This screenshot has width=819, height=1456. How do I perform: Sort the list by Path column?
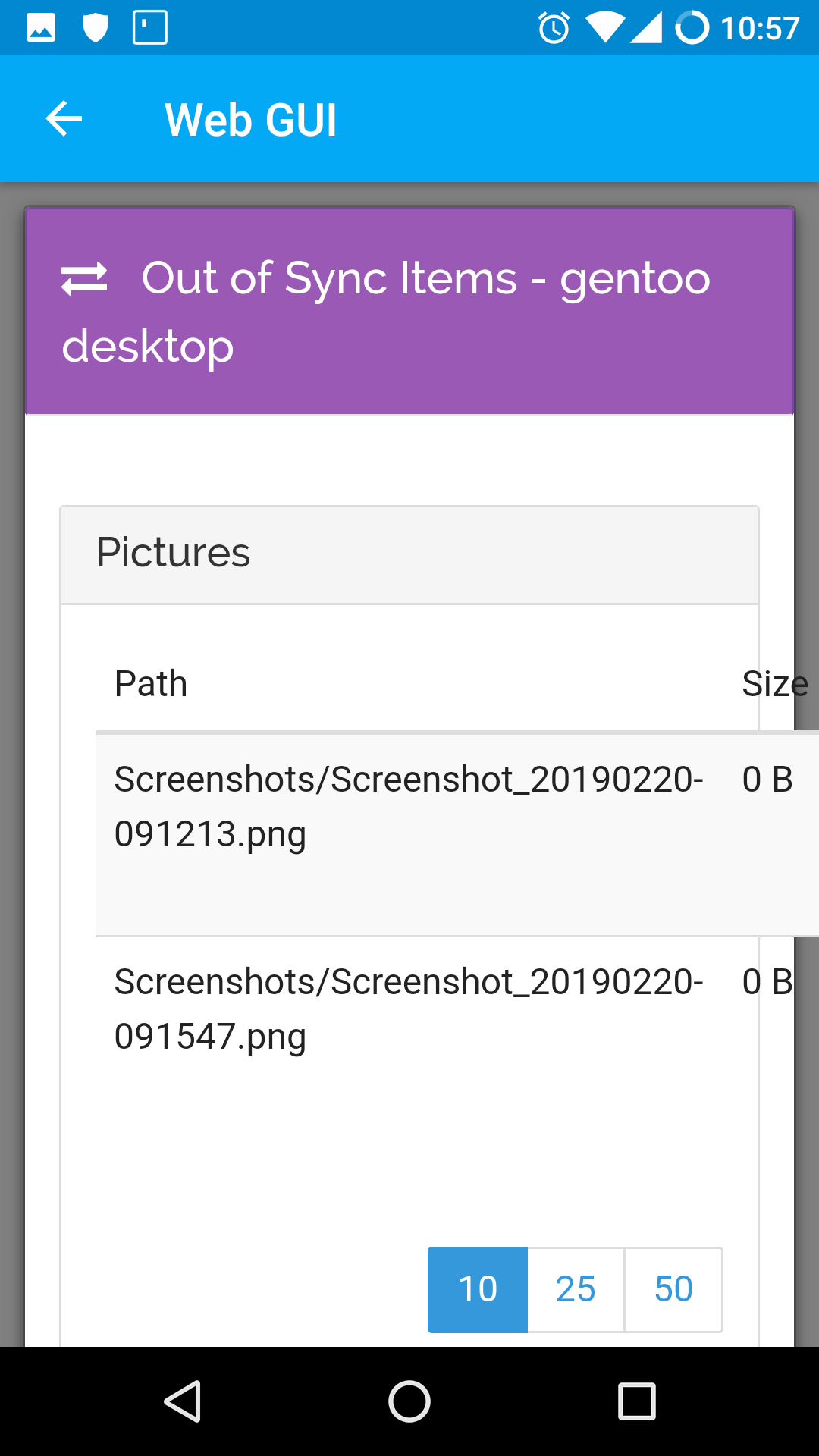(x=152, y=682)
